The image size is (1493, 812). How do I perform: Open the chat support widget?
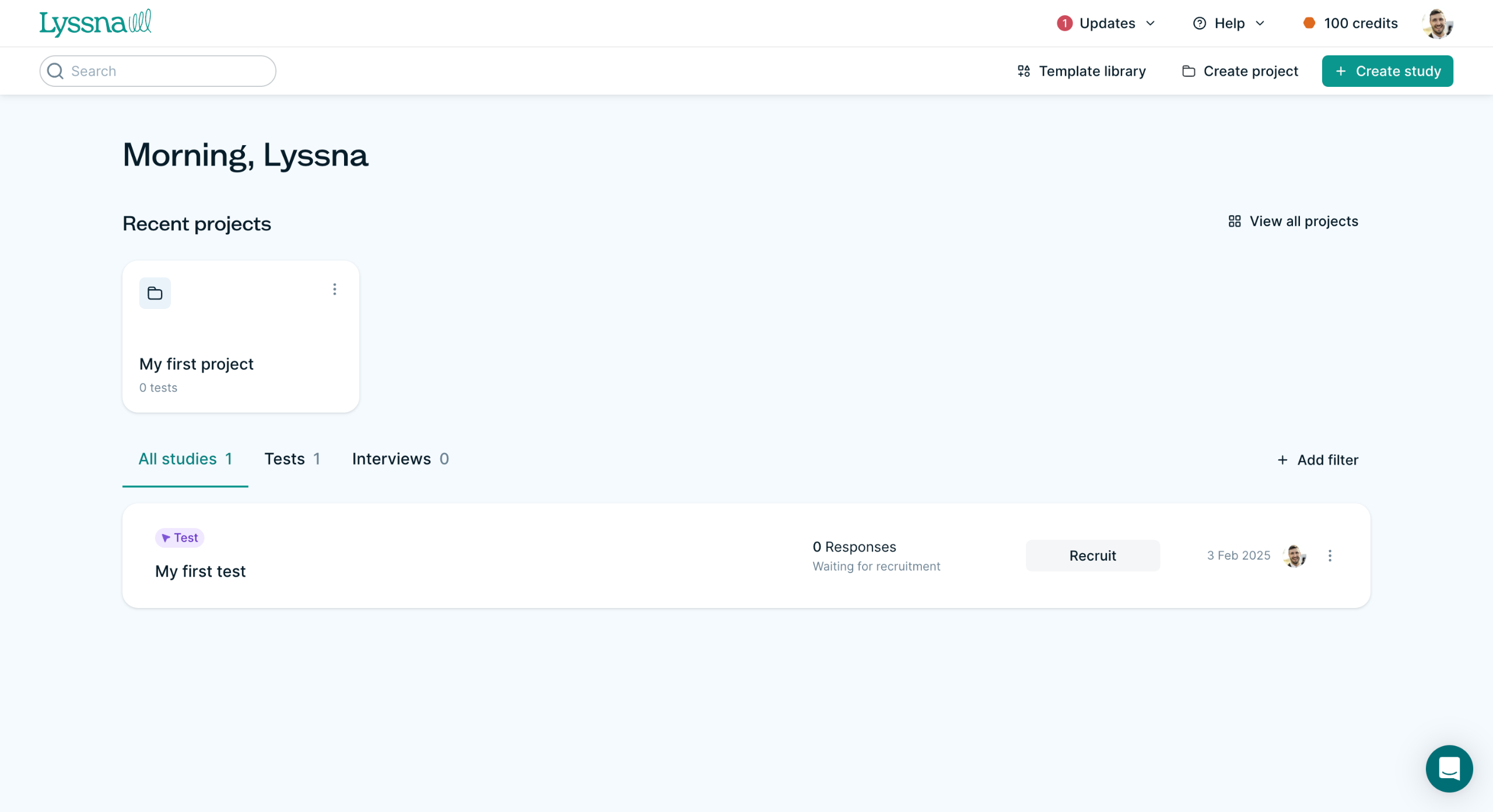click(1449, 768)
